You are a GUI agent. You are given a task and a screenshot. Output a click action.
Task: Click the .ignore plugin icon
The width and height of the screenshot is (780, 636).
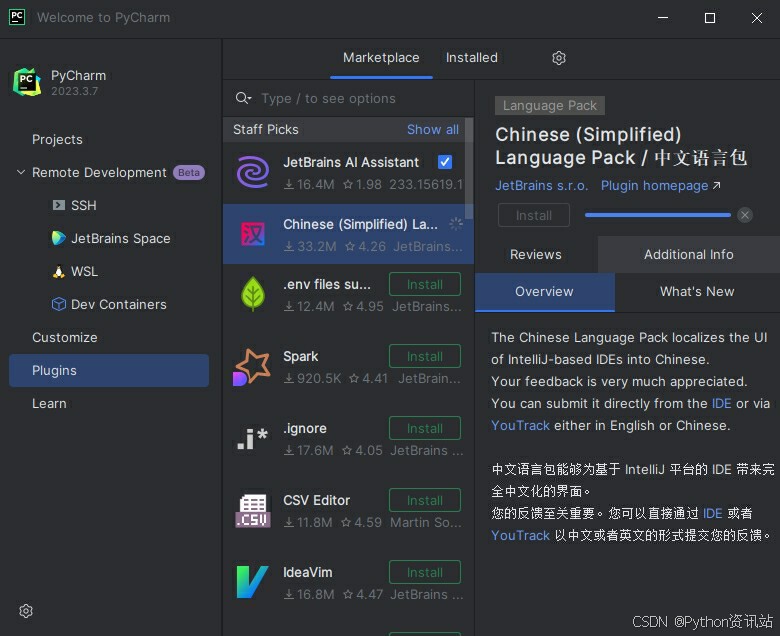pyautogui.click(x=253, y=439)
